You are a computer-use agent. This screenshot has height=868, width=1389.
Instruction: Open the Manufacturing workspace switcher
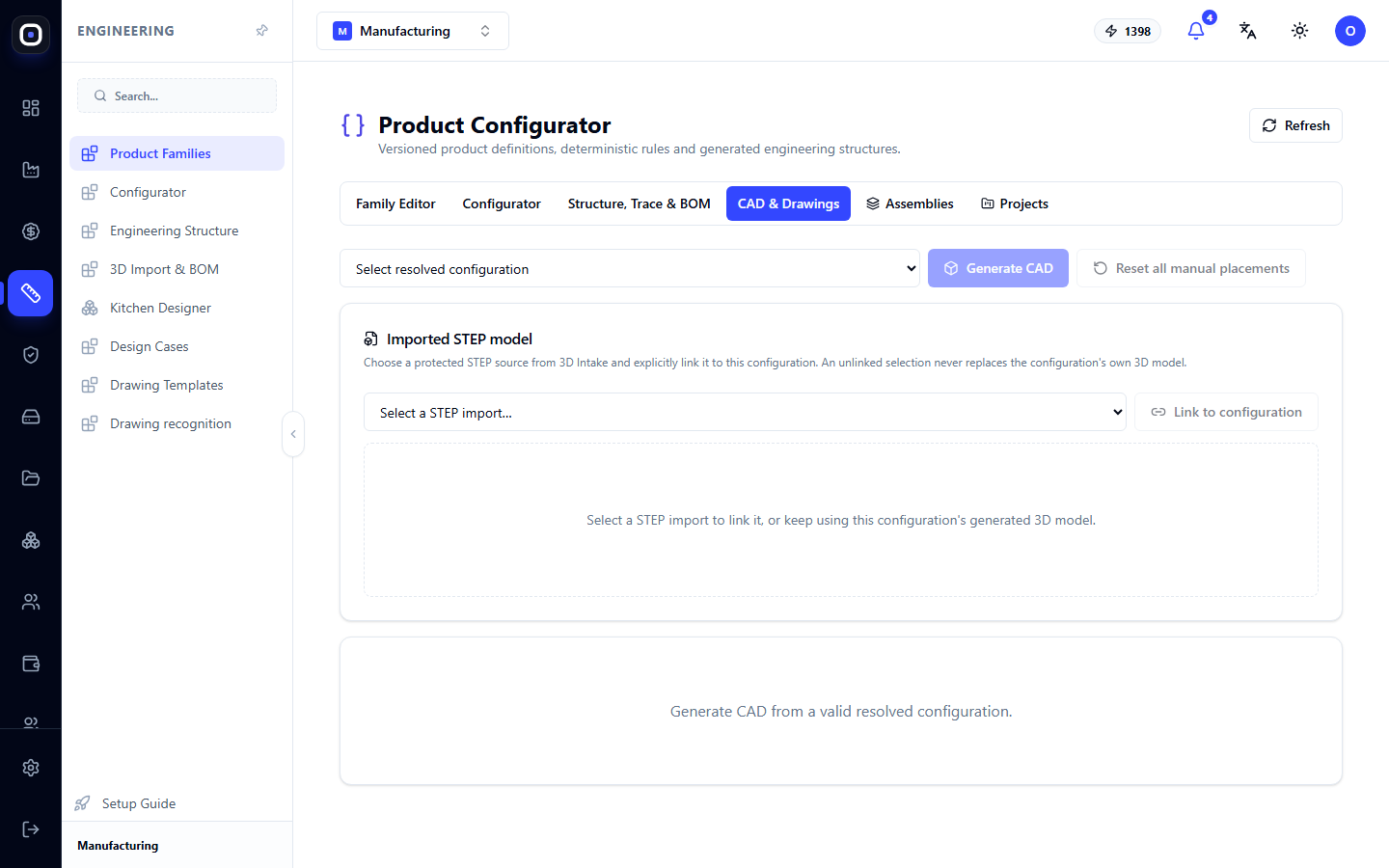tap(413, 31)
